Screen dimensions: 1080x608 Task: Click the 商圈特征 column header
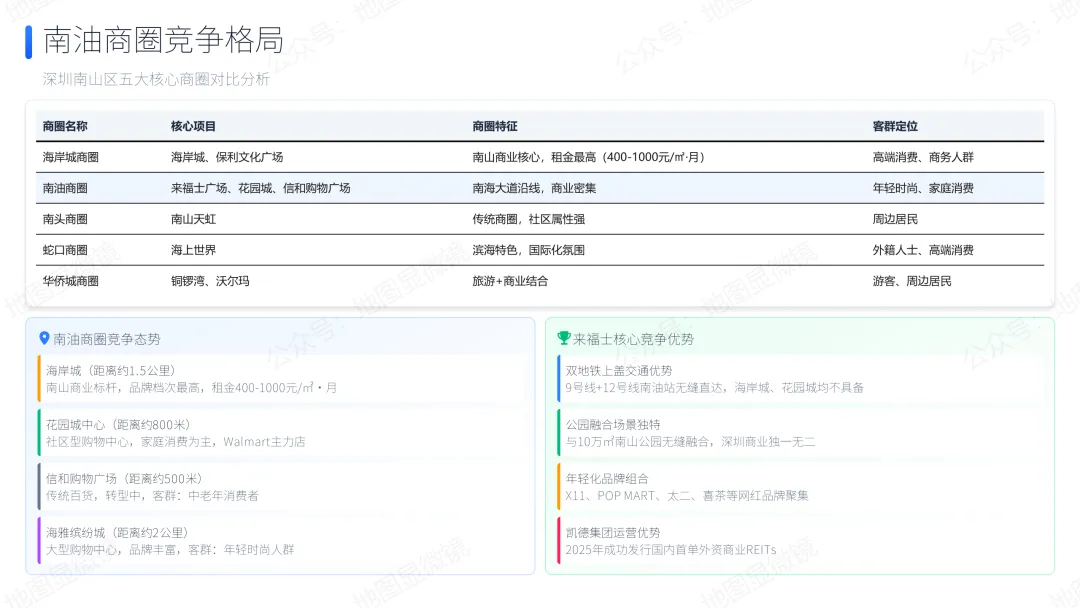click(495, 126)
